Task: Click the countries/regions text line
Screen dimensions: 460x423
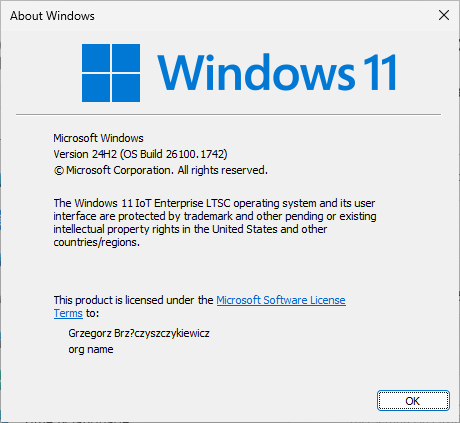Action: coord(96,242)
